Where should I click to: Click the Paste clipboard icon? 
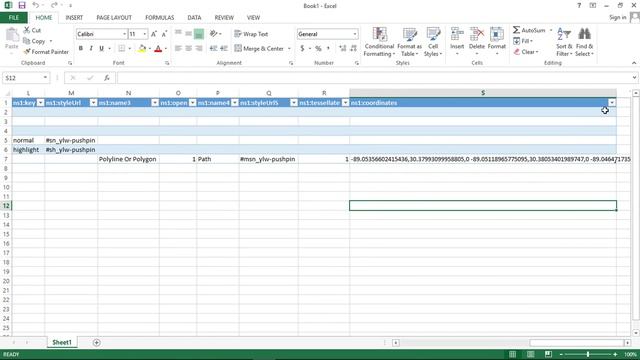click(x=12, y=36)
